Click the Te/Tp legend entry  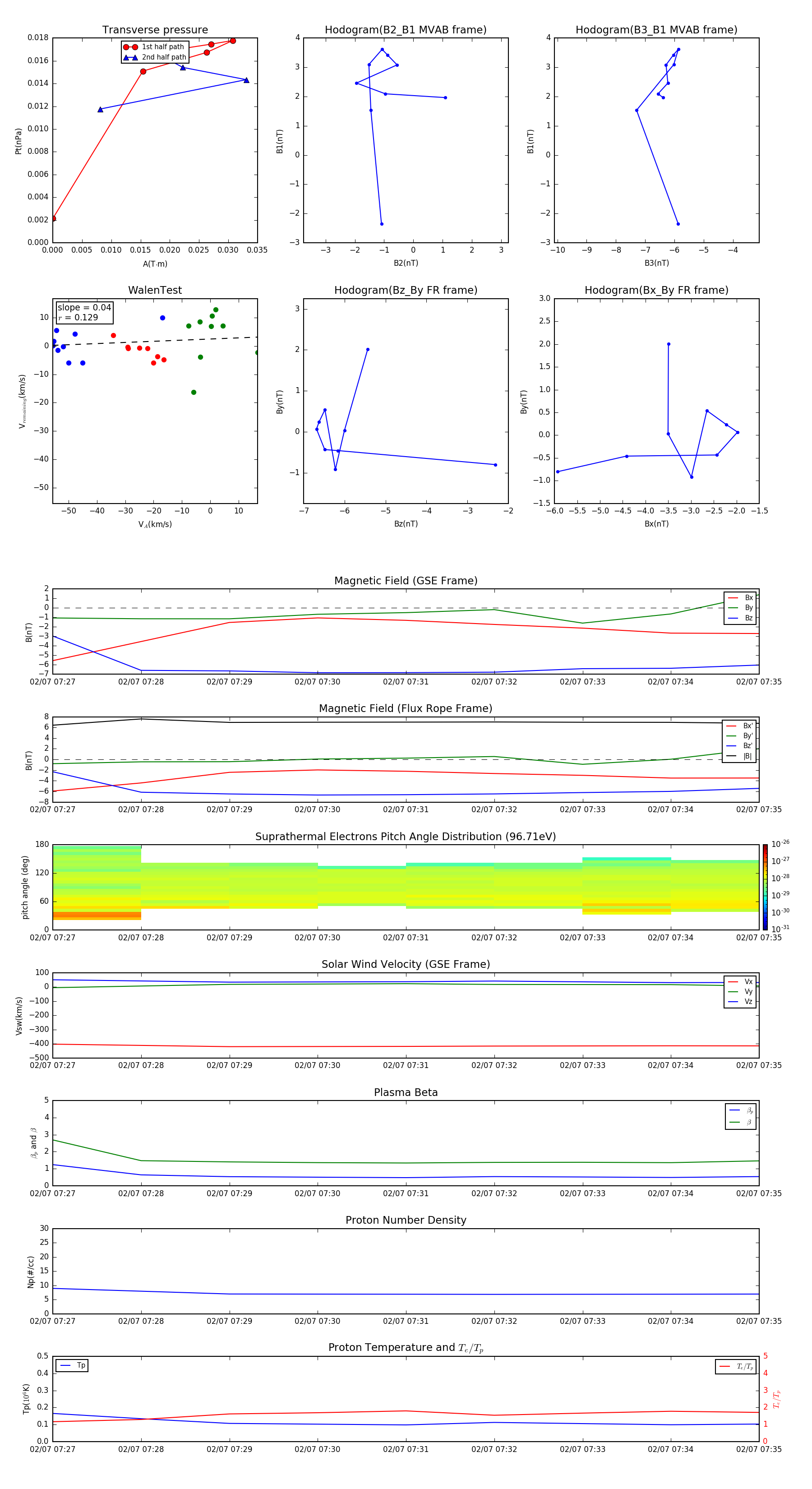point(736,1366)
